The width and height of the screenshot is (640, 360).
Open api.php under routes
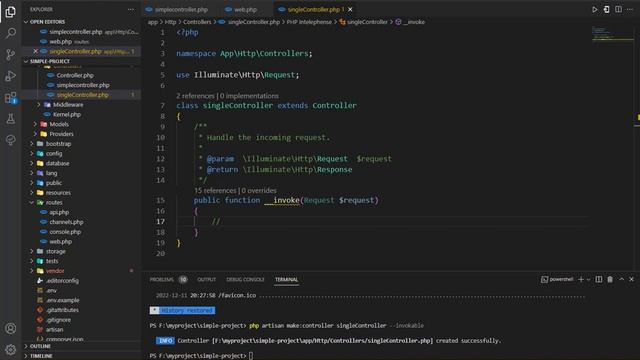point(59,212)
